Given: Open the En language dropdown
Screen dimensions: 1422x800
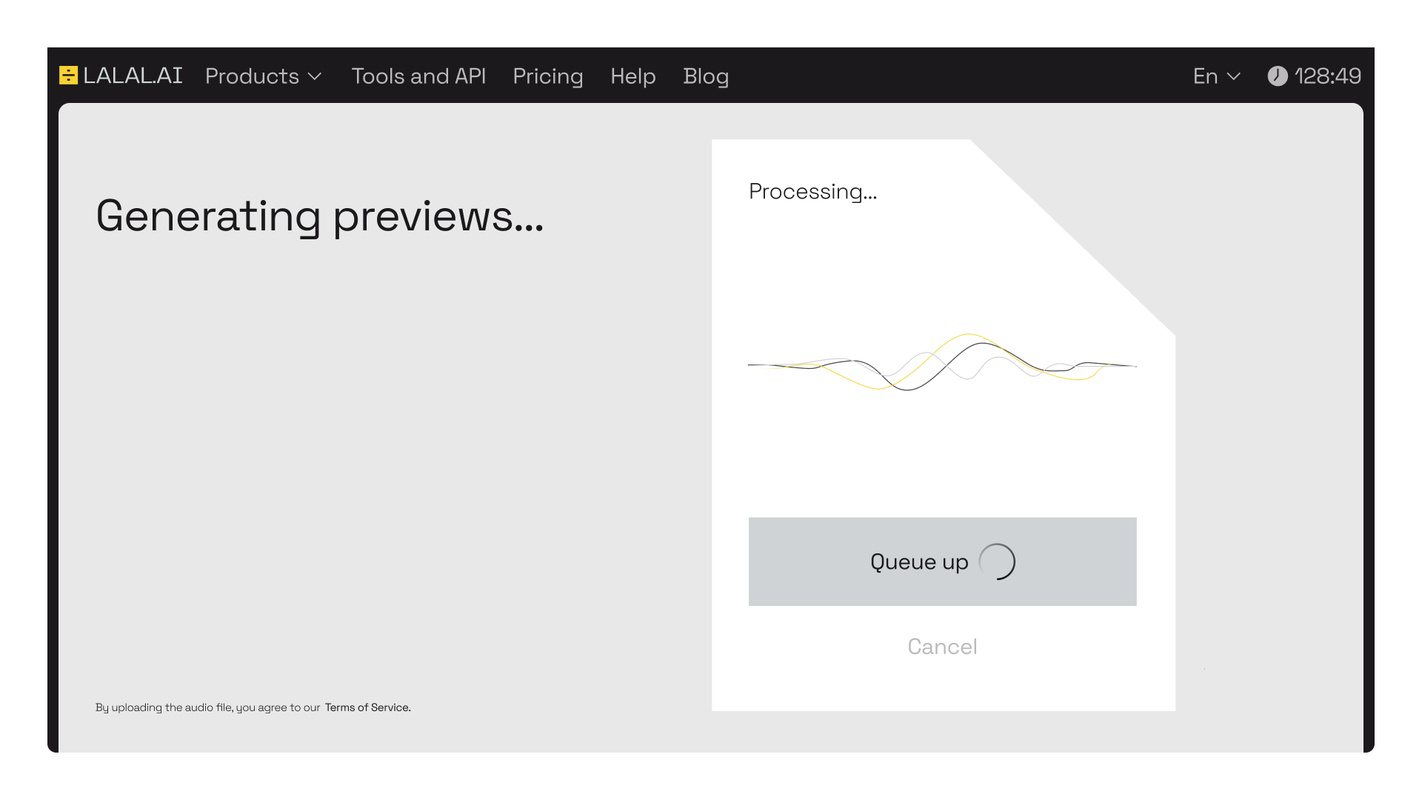Looking at the screenshot, I should point(1217,76).
